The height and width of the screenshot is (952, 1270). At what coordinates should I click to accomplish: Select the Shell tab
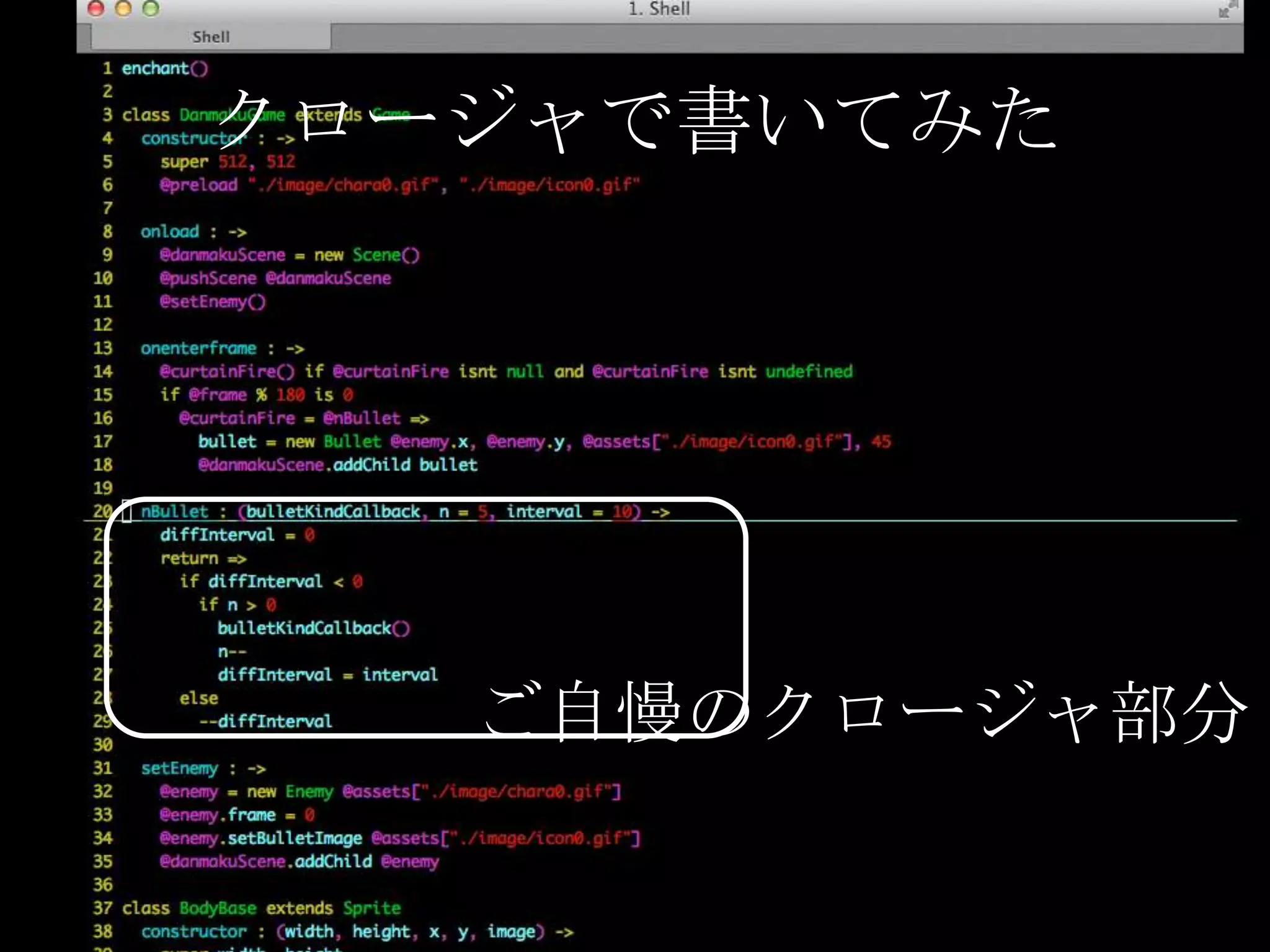(x=211, y=37)
